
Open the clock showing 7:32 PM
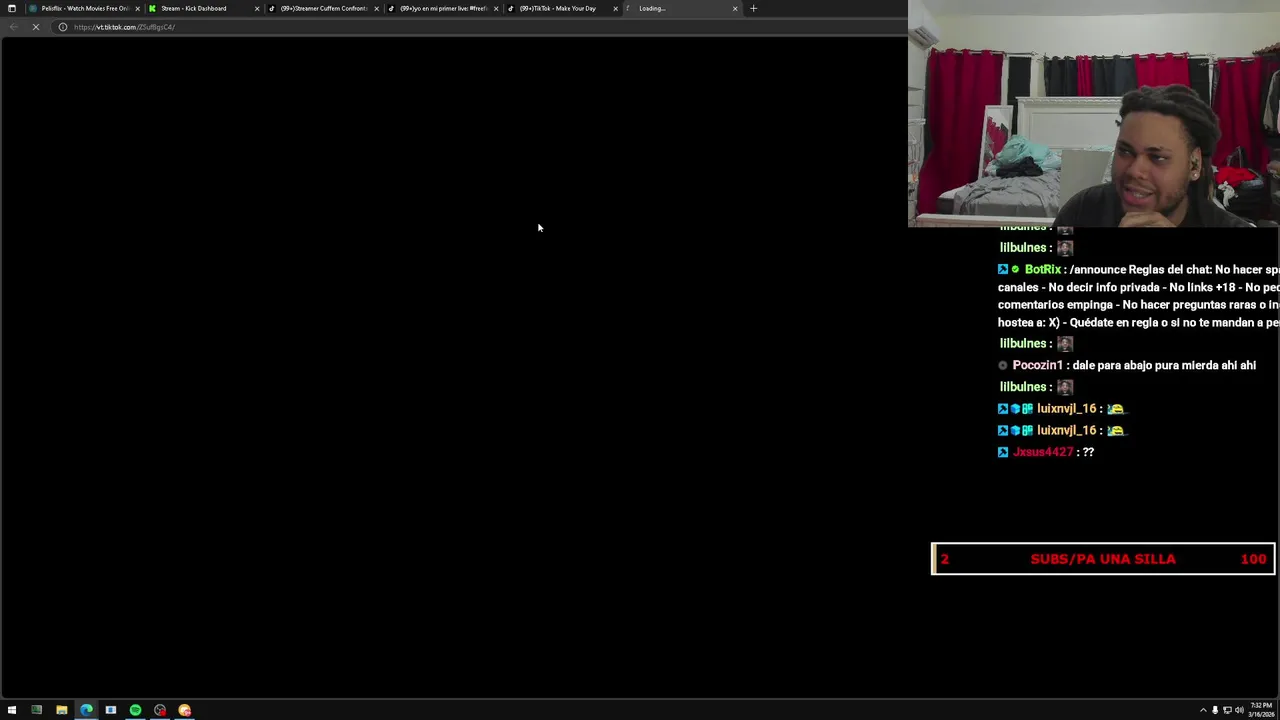pyautogui.click(x=1261, y=709)
